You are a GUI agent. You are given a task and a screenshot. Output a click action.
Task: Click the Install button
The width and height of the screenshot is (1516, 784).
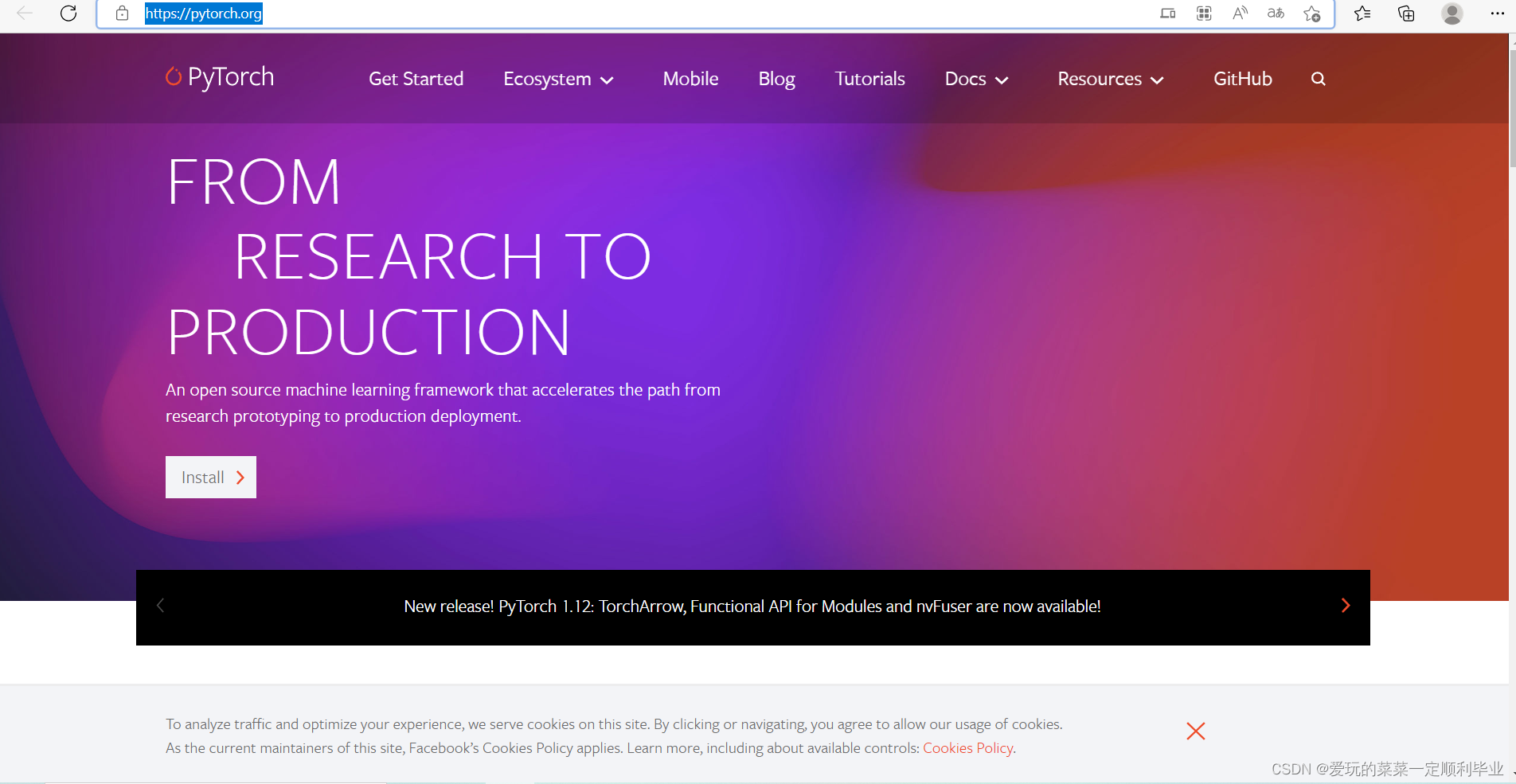pos(210,477)
